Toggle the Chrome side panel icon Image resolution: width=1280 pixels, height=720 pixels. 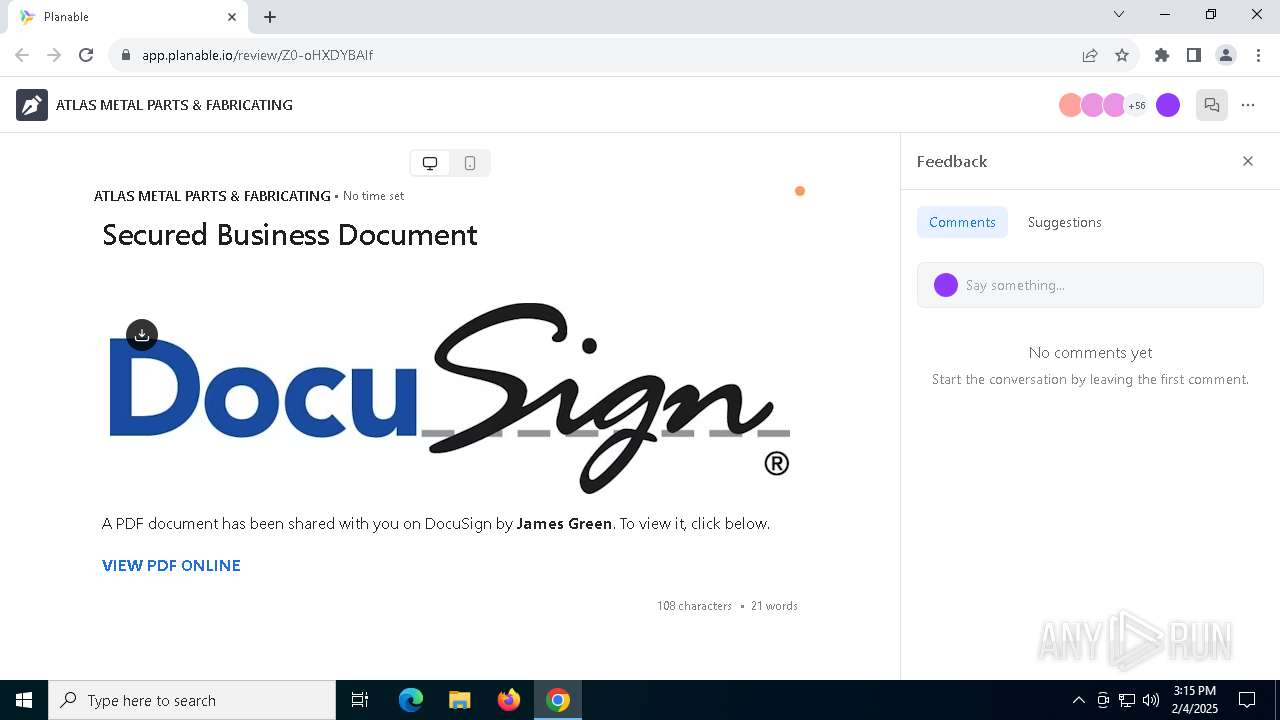point(1194,55)
